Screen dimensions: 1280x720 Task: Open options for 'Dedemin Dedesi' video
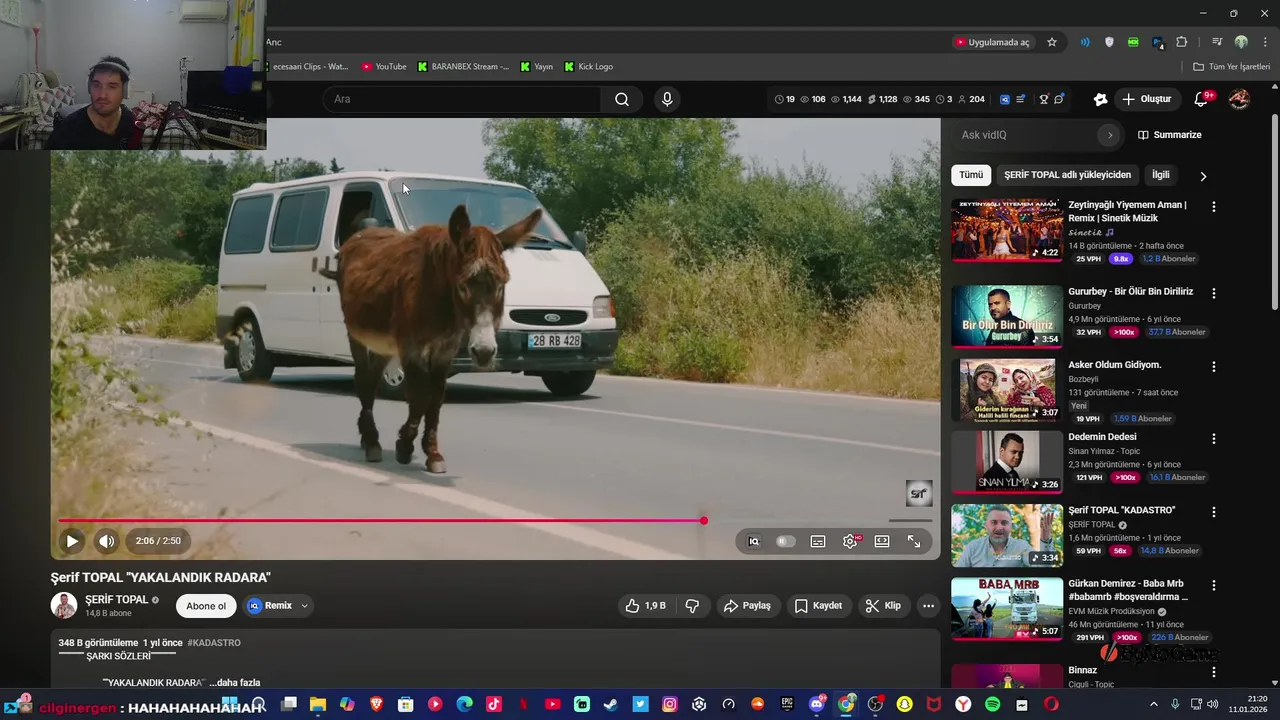pyautogui.click(x=1214, y=439)
